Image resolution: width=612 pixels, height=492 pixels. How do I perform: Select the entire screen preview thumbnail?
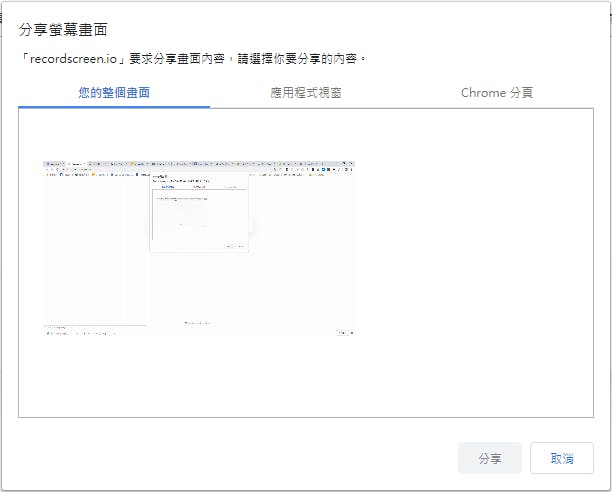point(199,248)
